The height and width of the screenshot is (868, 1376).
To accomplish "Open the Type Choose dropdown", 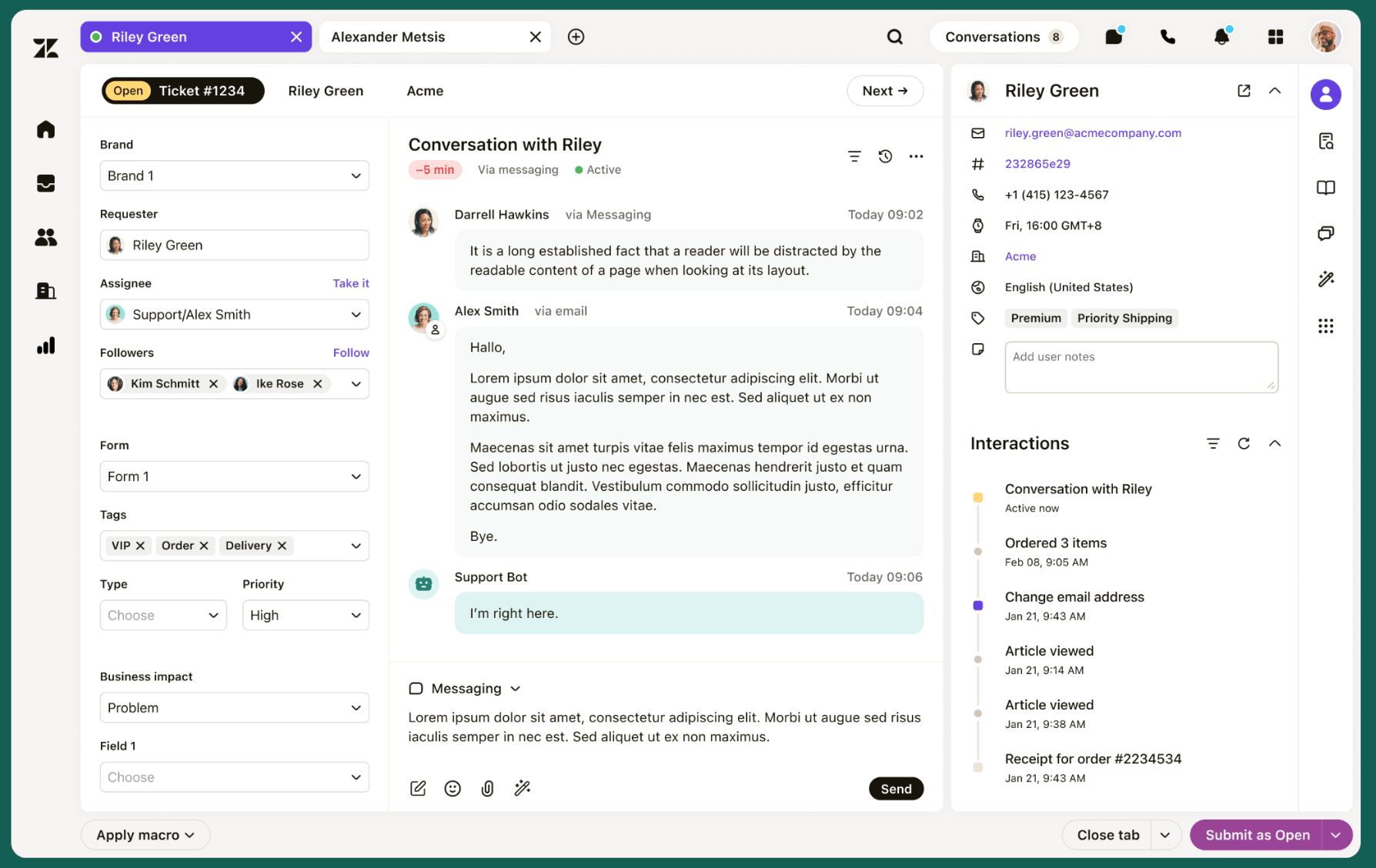I will [163, 616].
